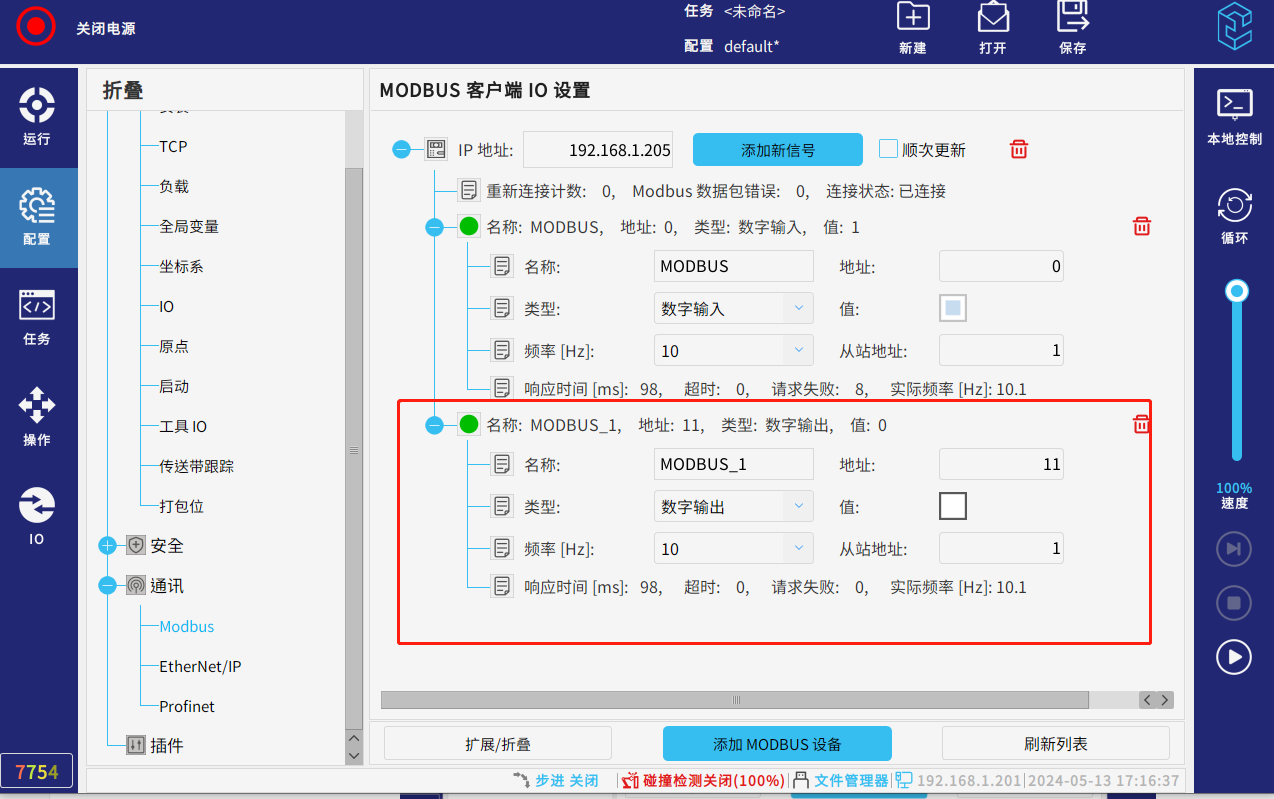
Task: Toggle the MODBUS_1 digital output value checkbox
Action: 952,507
